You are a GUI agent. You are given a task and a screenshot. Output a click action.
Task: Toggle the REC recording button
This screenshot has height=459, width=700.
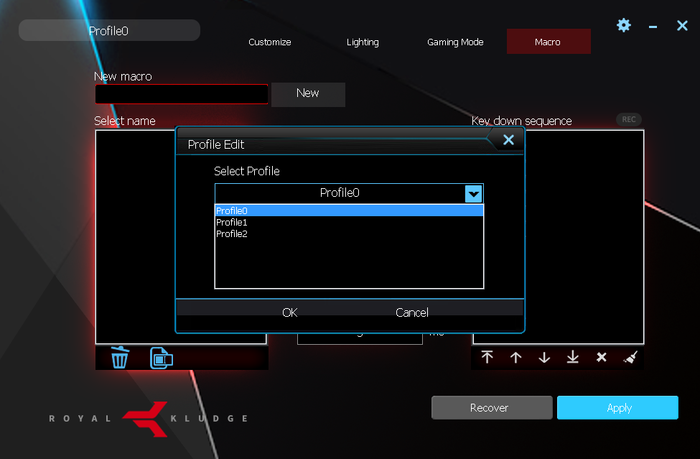pos(628,119)
